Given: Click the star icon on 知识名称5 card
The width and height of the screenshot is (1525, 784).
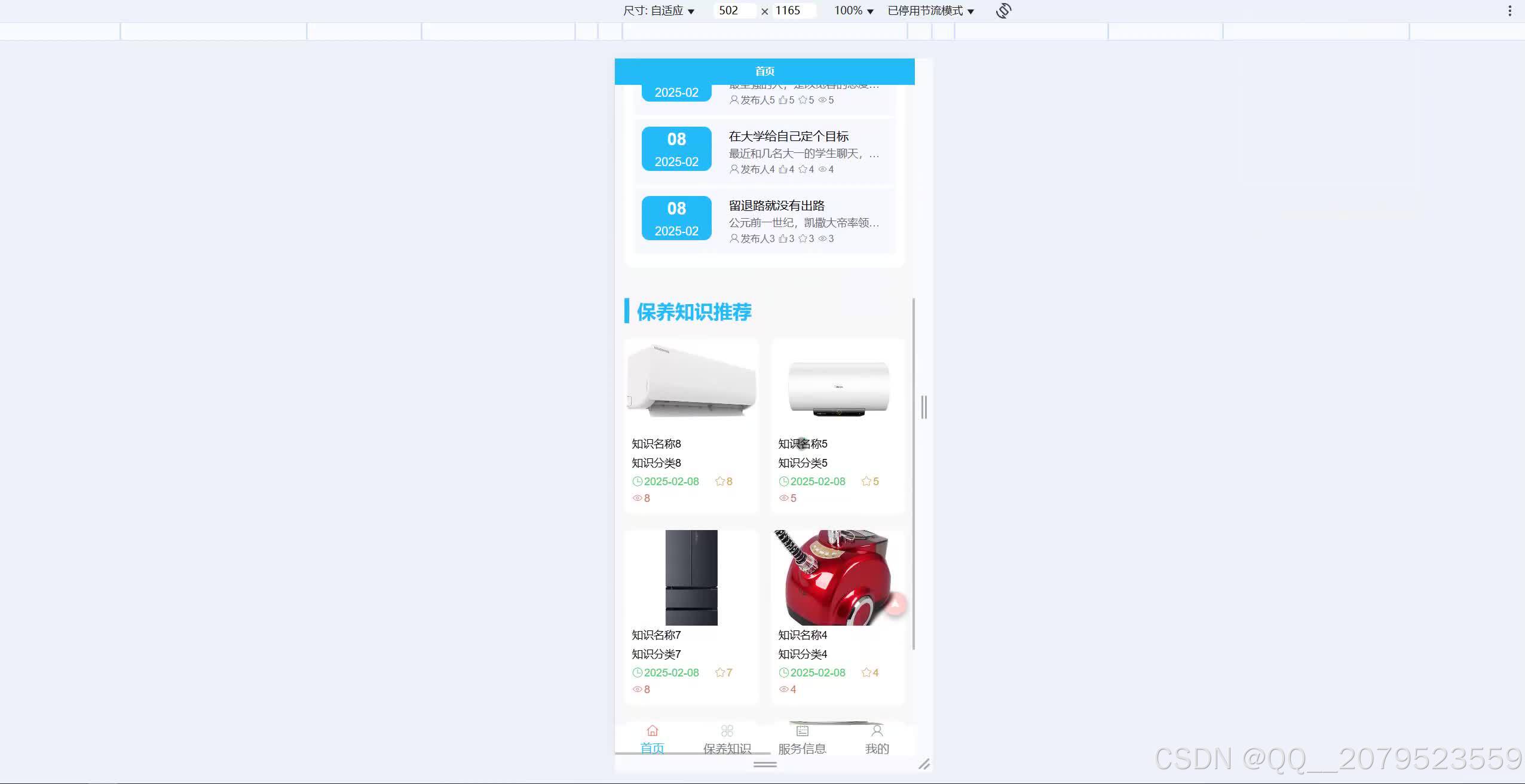Looking at the screenshot, I should point(866,481).
